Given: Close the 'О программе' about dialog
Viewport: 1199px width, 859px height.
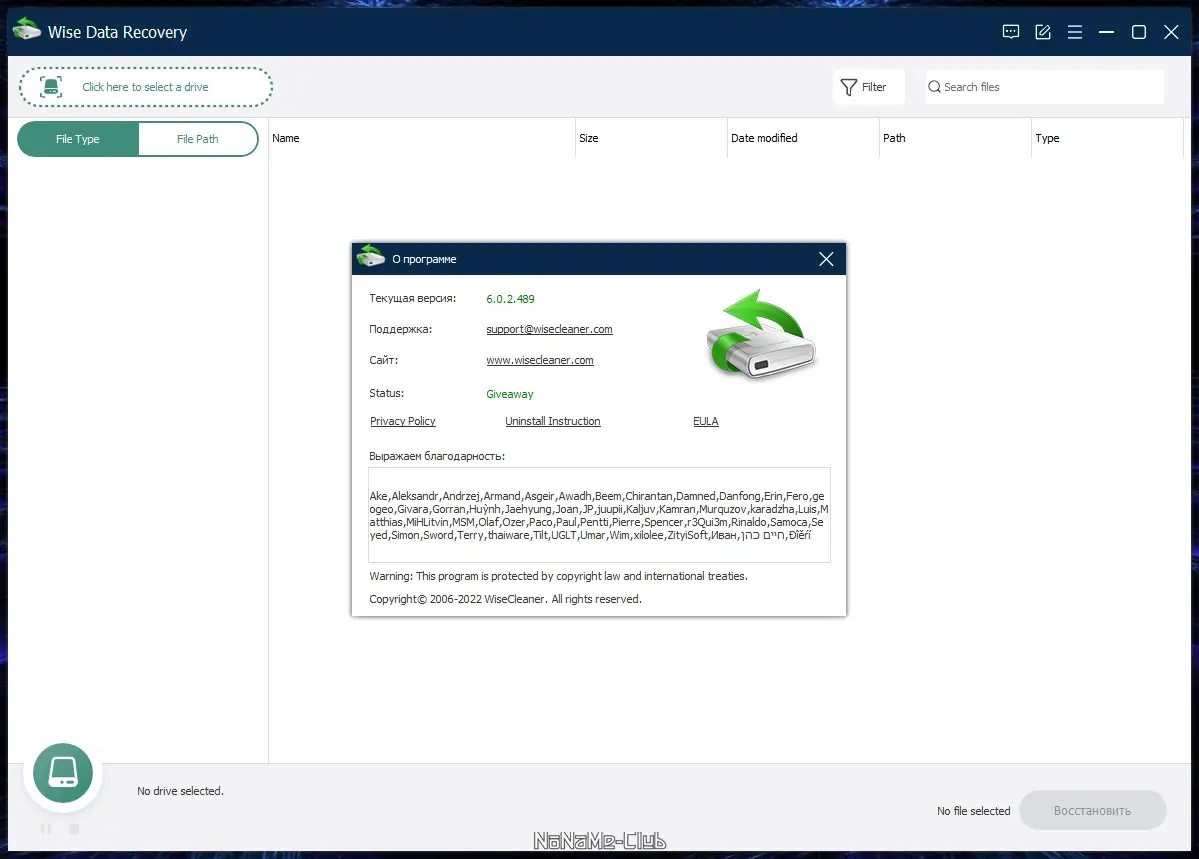Looking at the screenshot, I should [x=826, y=259].
